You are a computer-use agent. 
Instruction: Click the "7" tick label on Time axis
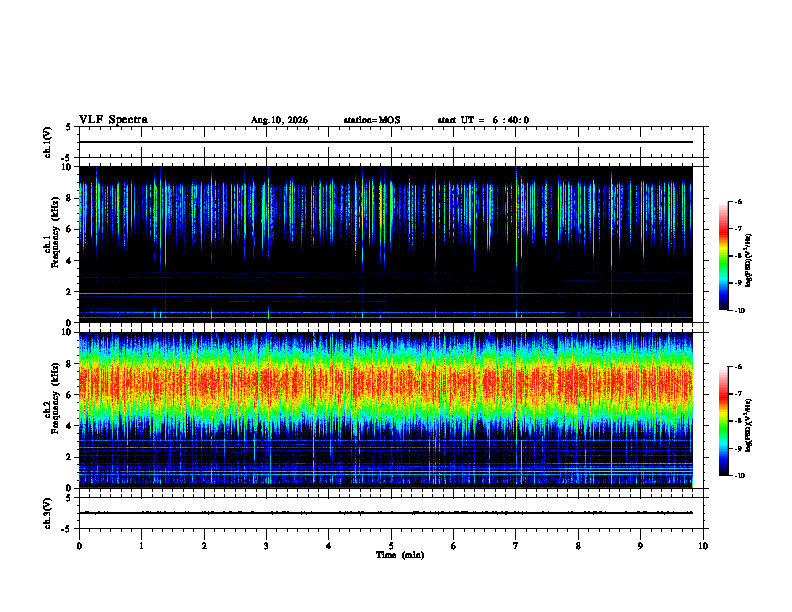(516, 546)
